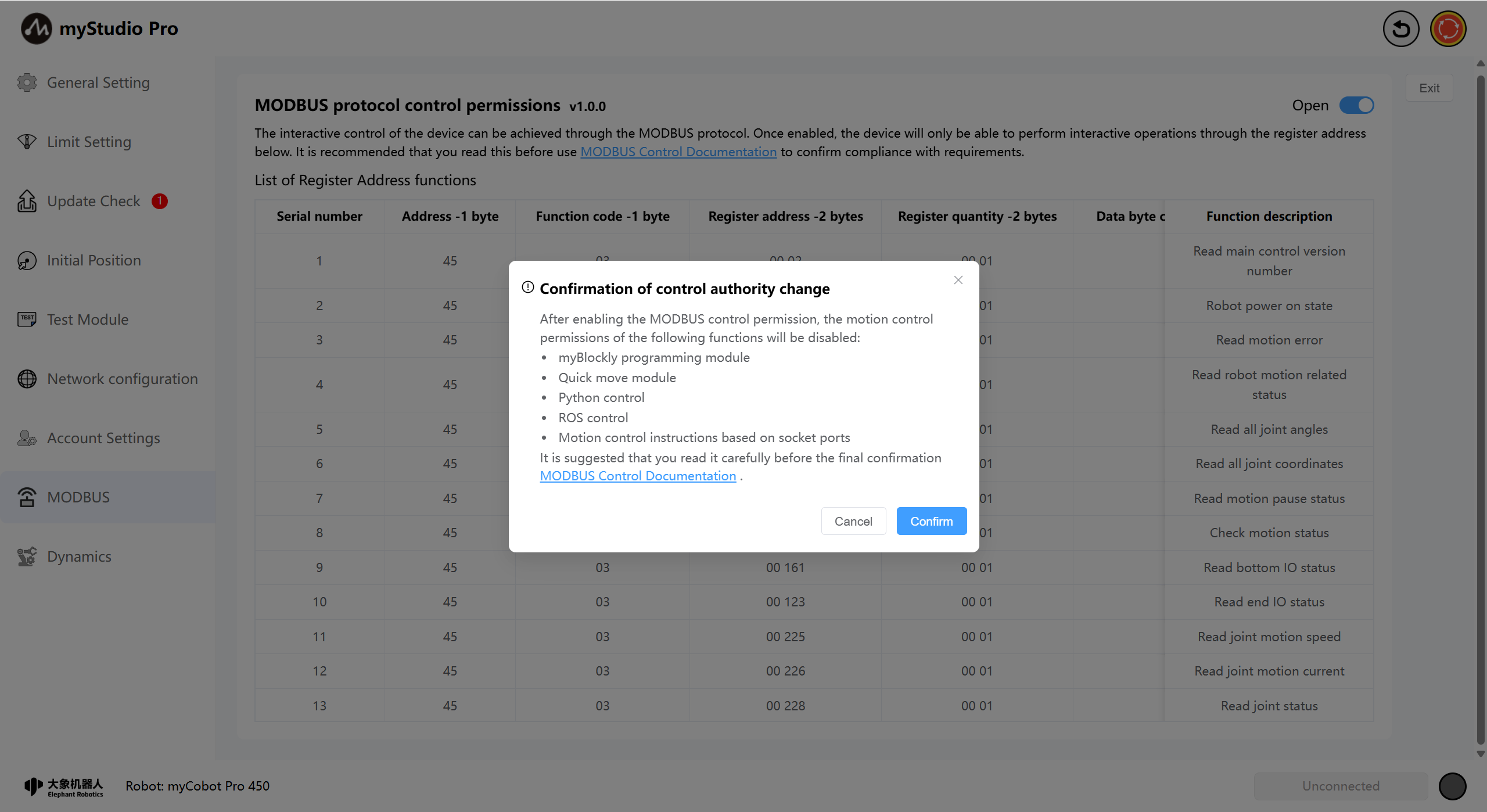Click the Limit Setting icon

pyautogui.click(x=27, y=142)
